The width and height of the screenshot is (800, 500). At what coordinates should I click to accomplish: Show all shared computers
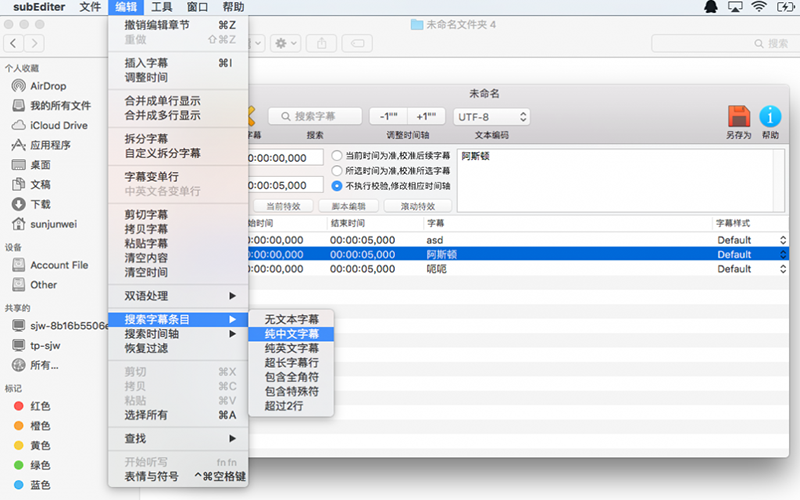[36, 365]
